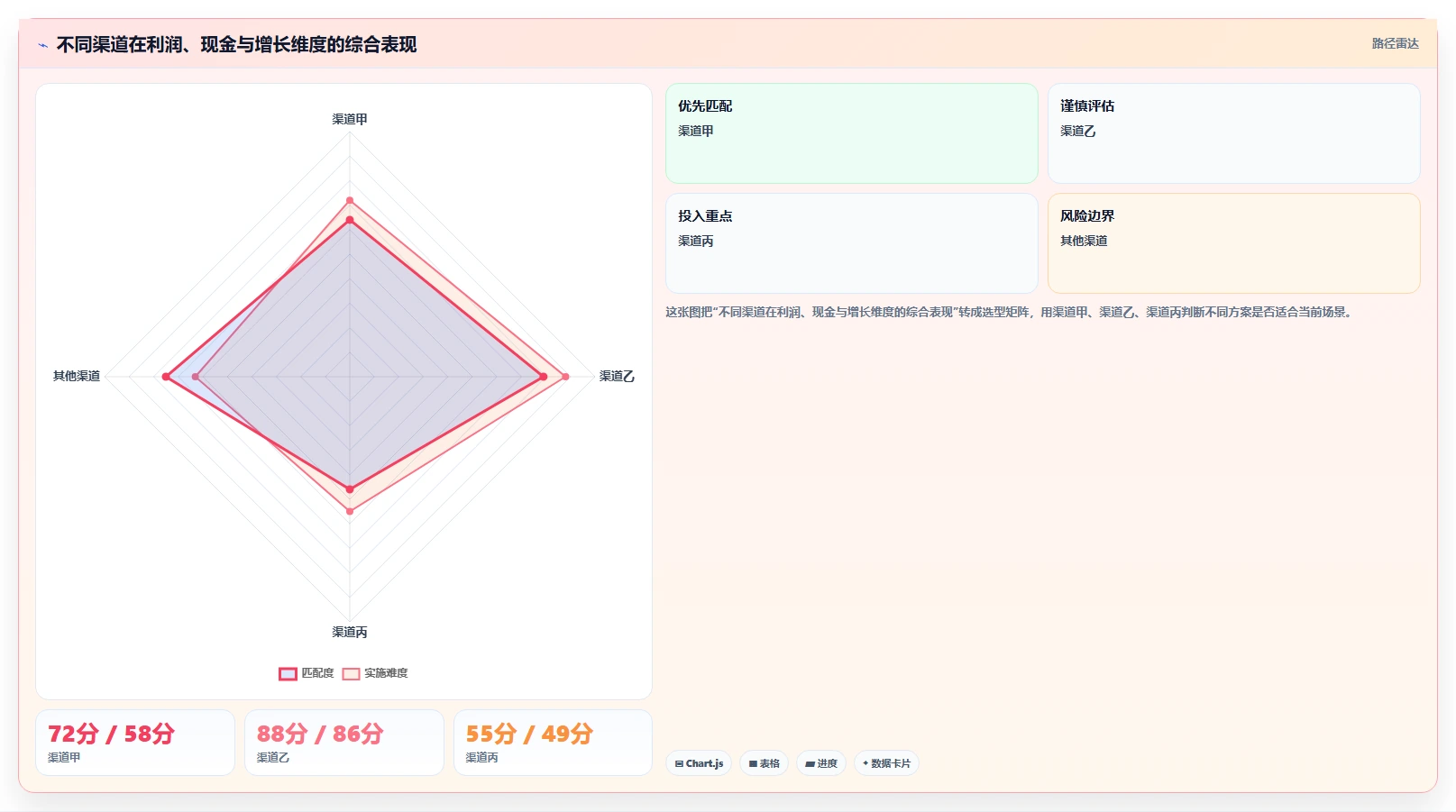Viewport: 1456px width, 812px height.
Task: Click the 渠道甲 radar axis label
Action: click(x=350, y=119)
